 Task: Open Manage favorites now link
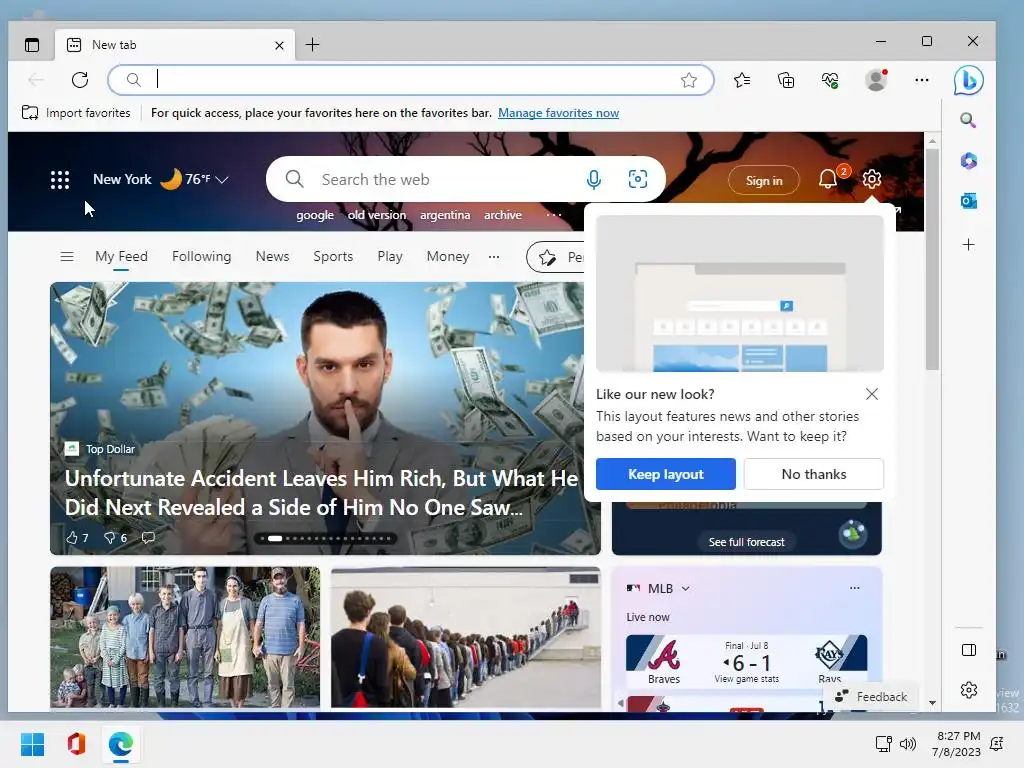coord(558,113)
